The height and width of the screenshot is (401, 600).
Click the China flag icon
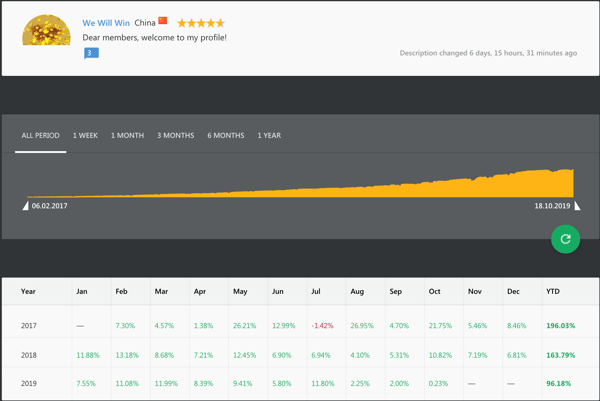tap(163, 21)
